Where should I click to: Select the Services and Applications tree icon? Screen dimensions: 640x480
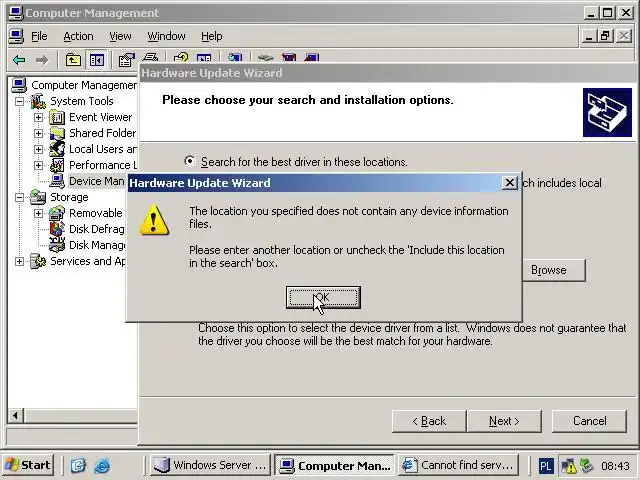(x=38, y=261)
